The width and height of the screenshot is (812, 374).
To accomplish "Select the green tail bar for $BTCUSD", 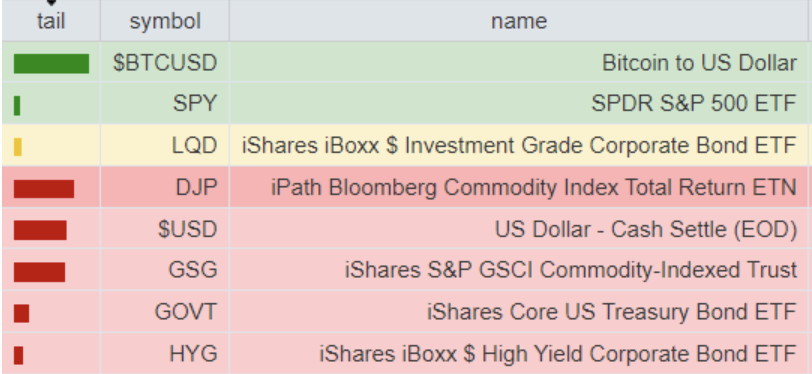I will (x=51, y=63).
